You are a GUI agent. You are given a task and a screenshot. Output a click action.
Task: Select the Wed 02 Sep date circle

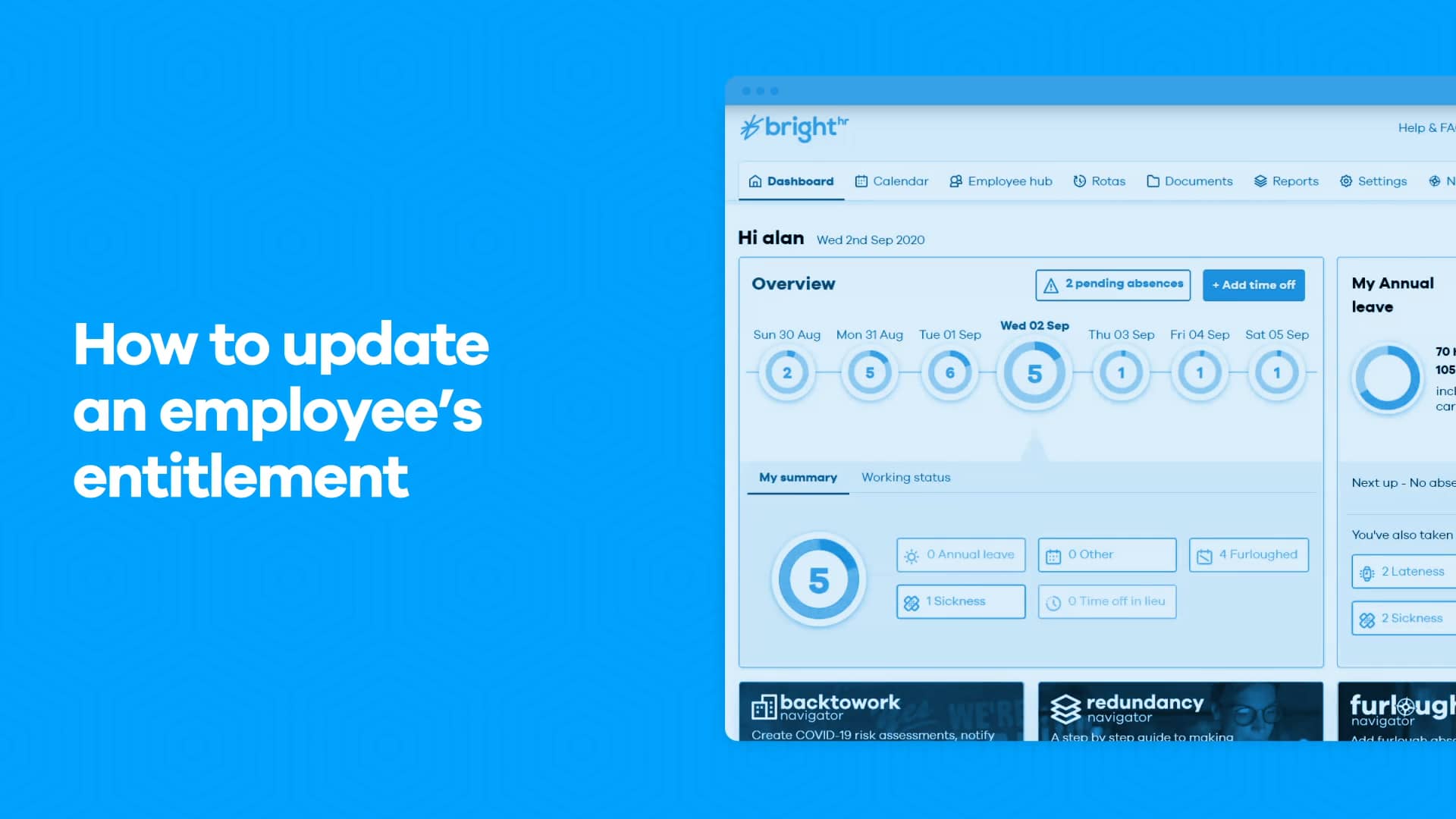click(1034, 372)
